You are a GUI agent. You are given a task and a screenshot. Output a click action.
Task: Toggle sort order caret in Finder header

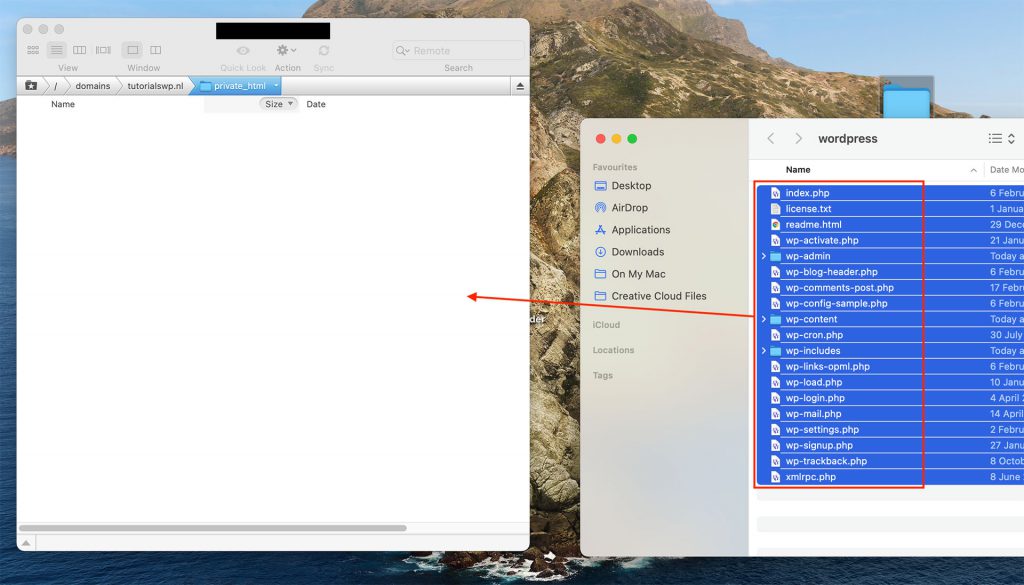973,170
